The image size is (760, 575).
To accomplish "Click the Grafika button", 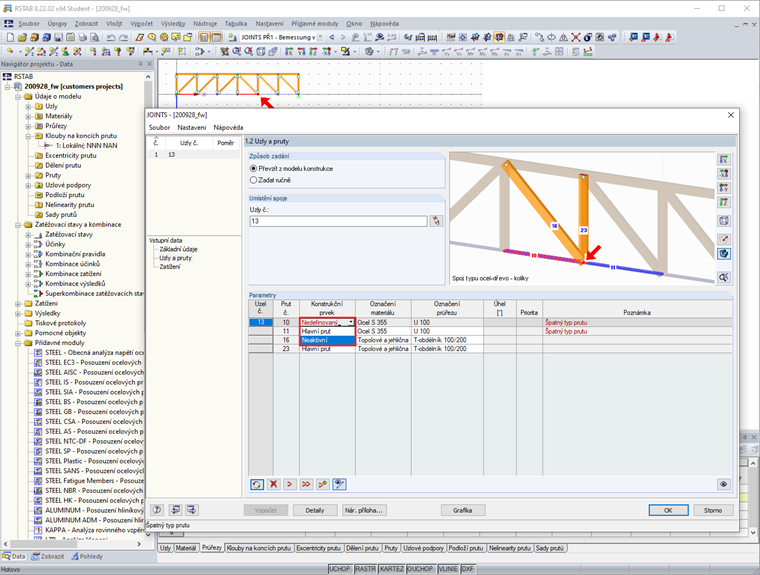I will tap(463, 510).
